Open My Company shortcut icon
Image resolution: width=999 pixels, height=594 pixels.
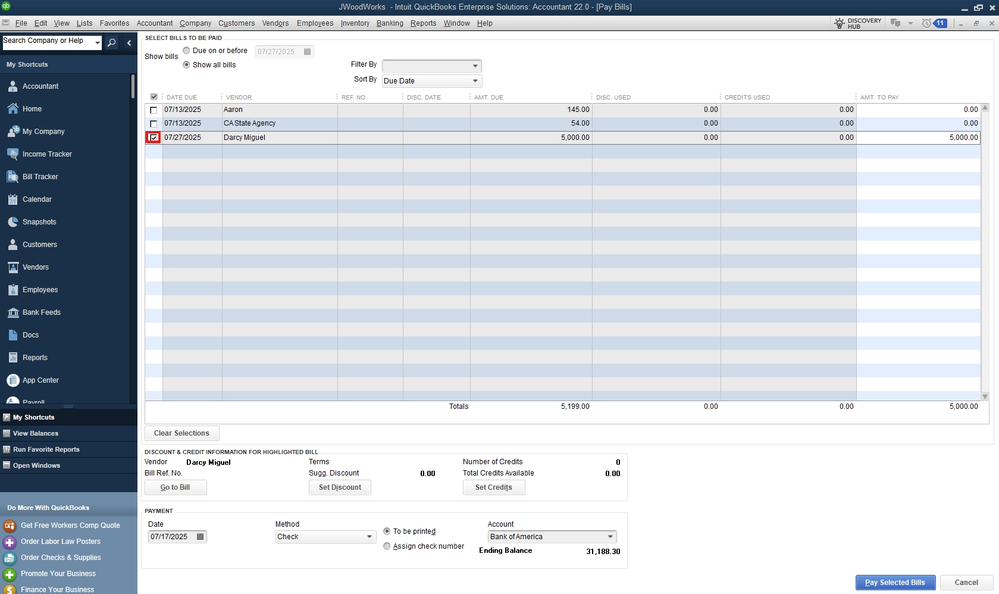pyautogui.click(x=13, y=131)
